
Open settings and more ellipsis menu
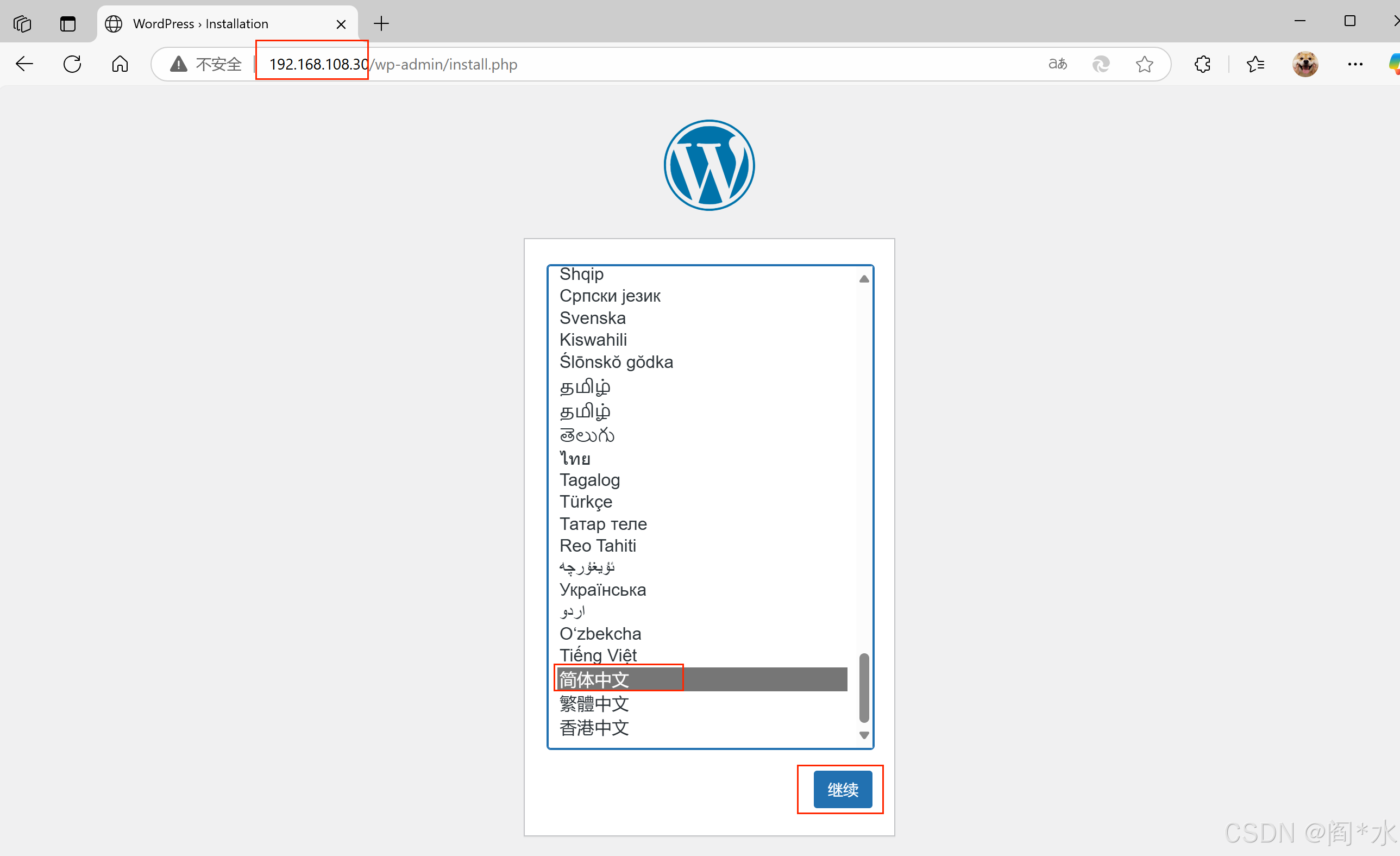pos(1355,64)
